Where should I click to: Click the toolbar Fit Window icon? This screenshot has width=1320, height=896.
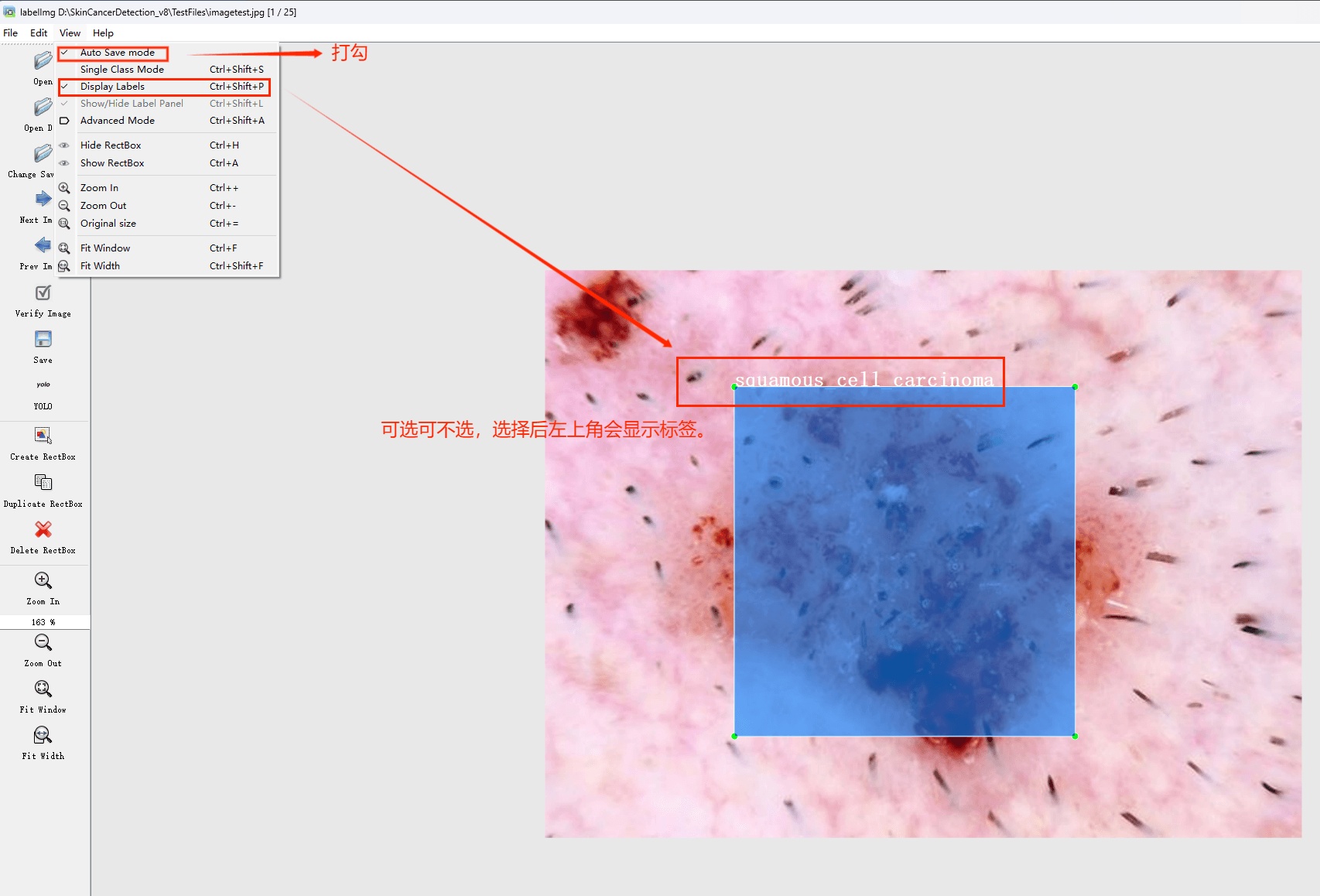click(x=43, y=689)
